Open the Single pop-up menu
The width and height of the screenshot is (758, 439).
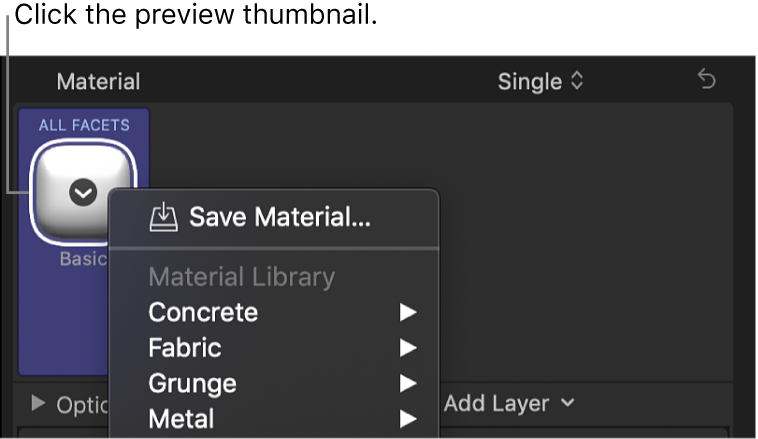pyautogui.click(x=540, y=81)
